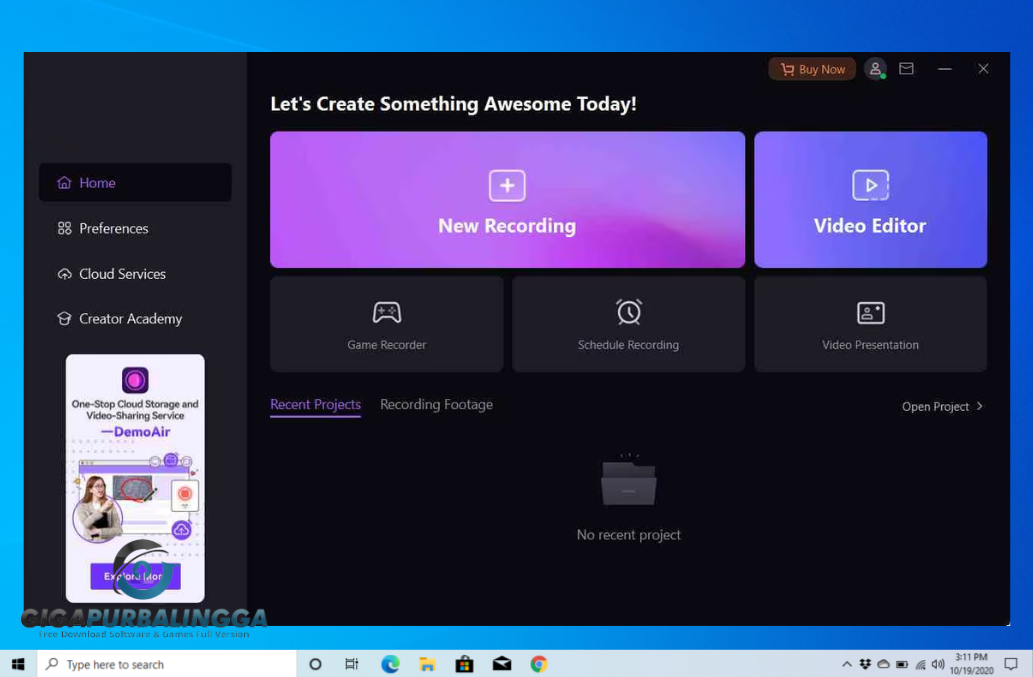Click the message envelope icon
The image size is (1033, 677).
click(x=906, y=68)
